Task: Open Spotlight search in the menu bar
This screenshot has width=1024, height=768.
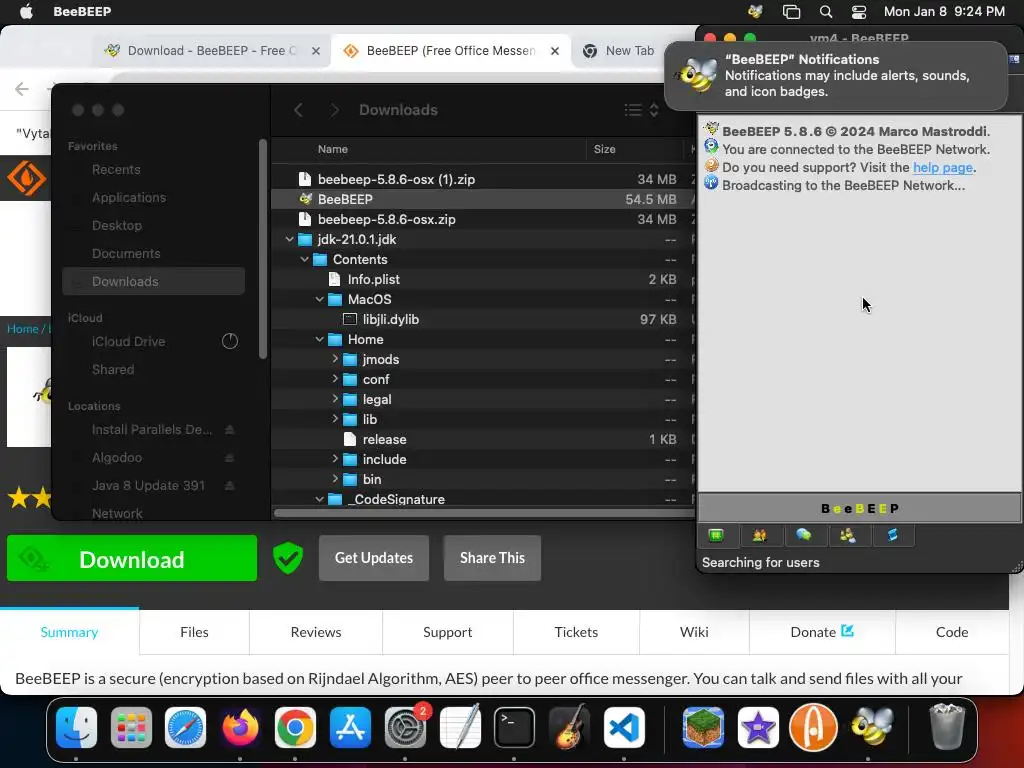Action: (825, 11)
